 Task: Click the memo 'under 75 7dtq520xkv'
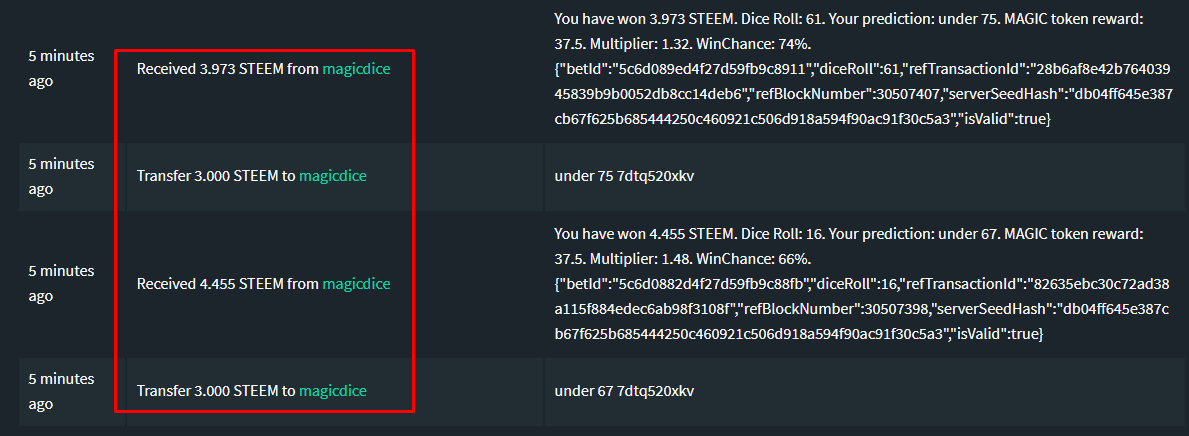624,176
